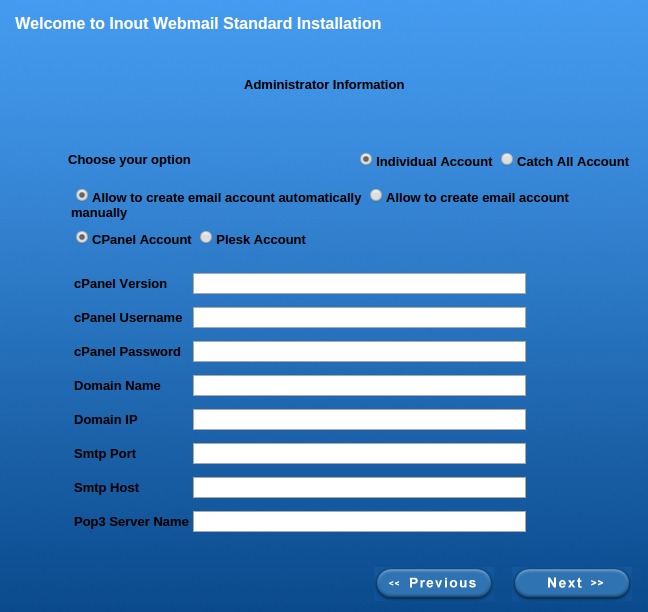Click the 'Smtp Port' label text
The width and height of the screenshot is (648, 612).
pos(105,454)
